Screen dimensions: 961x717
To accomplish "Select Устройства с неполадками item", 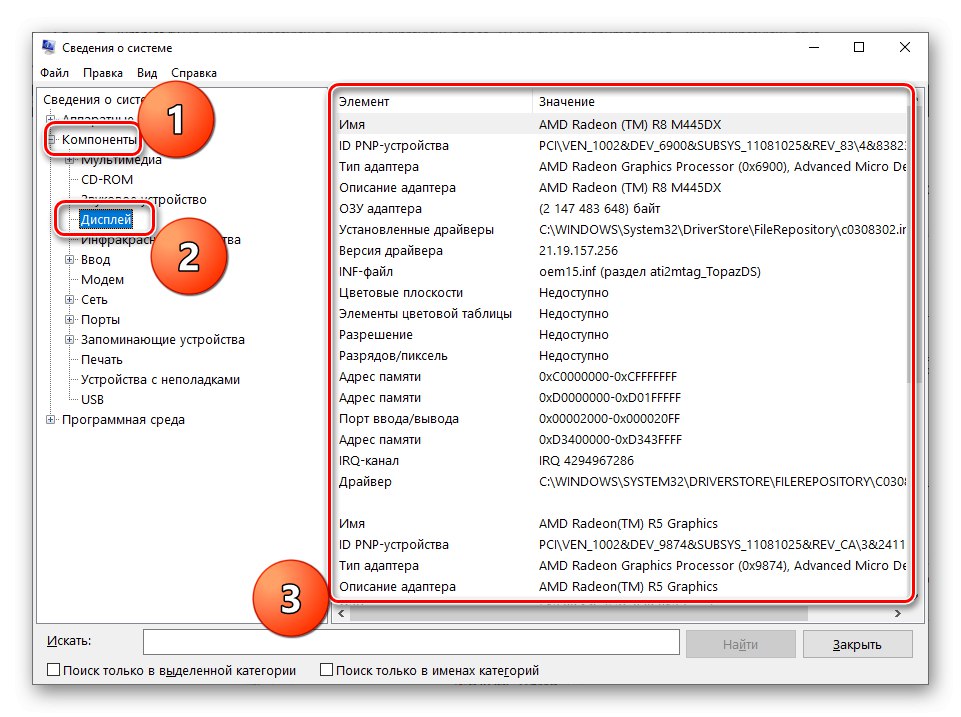I will (161, 380).
